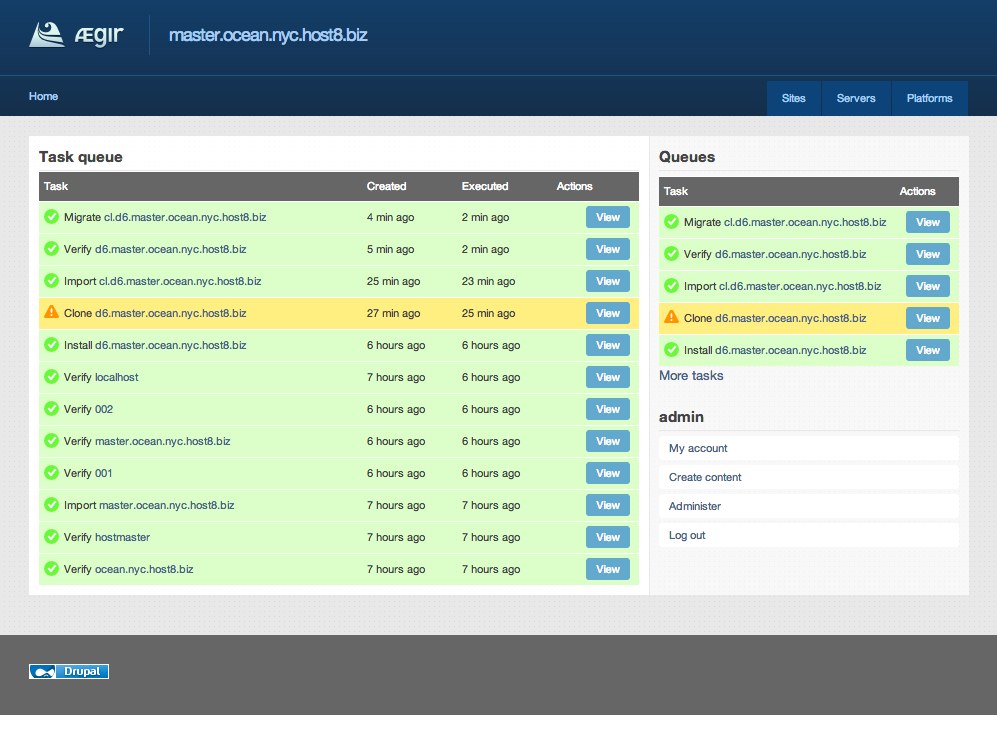Viewport: 997px width, 735px height.
Task: Click the Drupal logo in the footer
Action: 68,671
